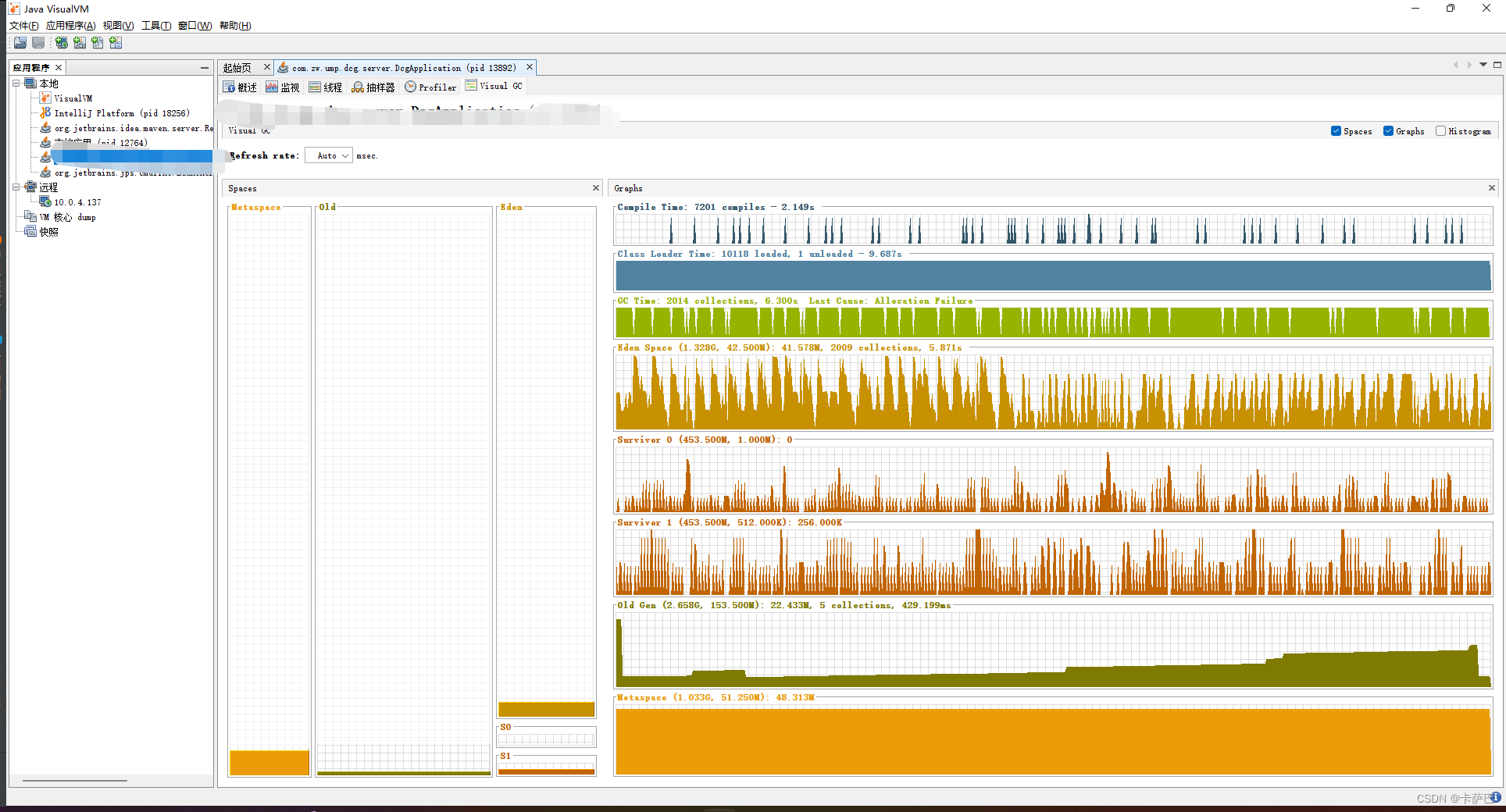Click the Old Gen usage graph
This screenshot has height=812, width=1506.
coord(1053,650)
